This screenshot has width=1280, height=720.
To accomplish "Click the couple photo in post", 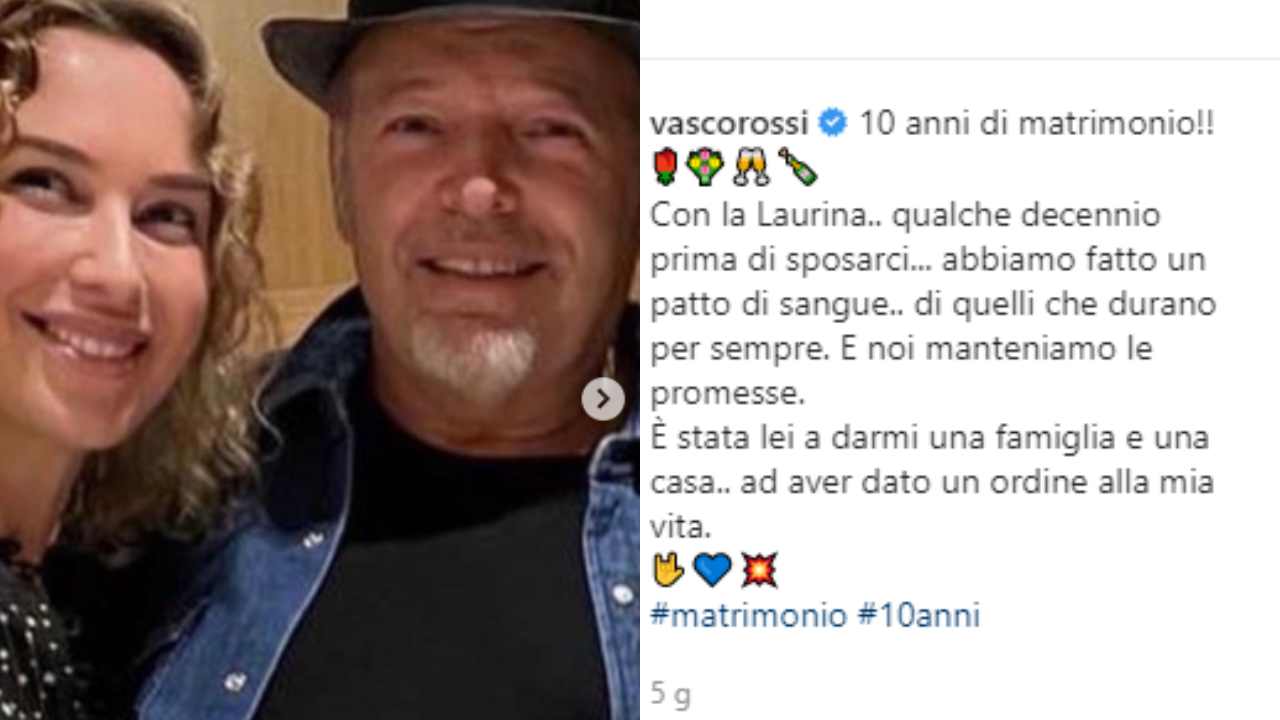I will pyautogui.click(x=320, y=360).
